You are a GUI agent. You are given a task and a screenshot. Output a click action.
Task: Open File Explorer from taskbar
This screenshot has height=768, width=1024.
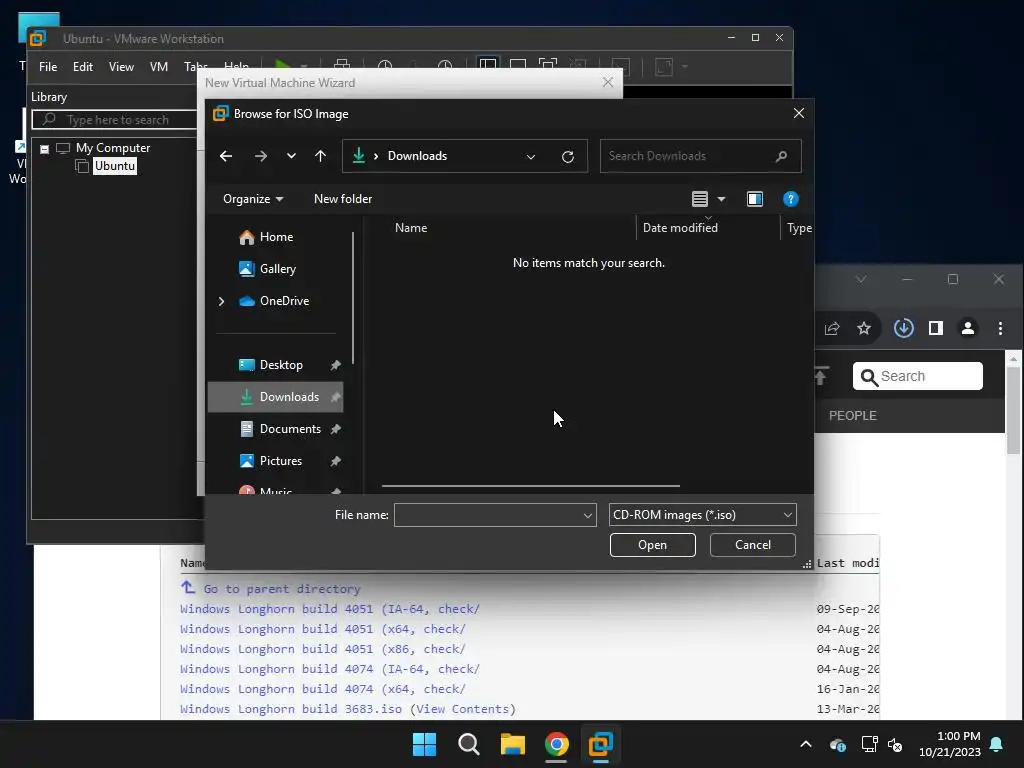tap(513, 744)
